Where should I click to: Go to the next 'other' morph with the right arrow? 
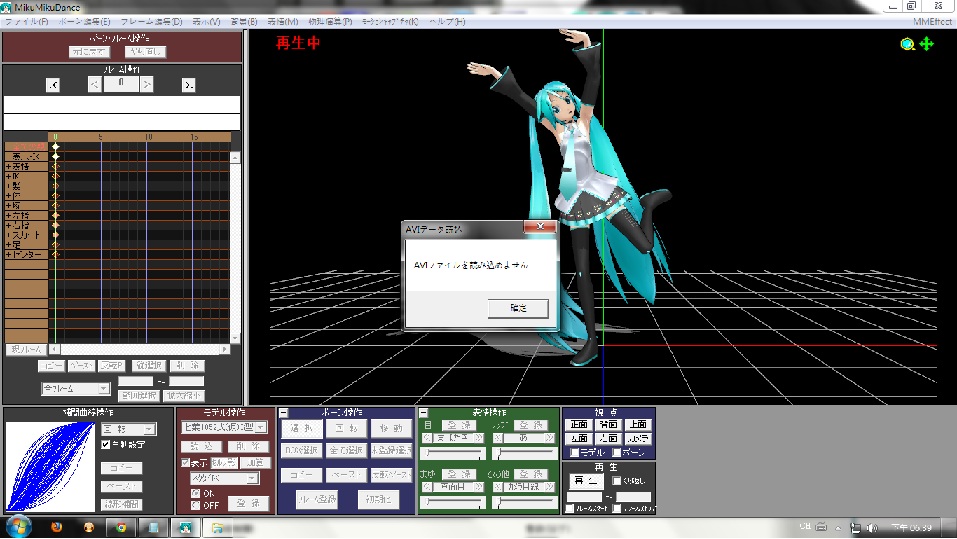pos(550,487)
